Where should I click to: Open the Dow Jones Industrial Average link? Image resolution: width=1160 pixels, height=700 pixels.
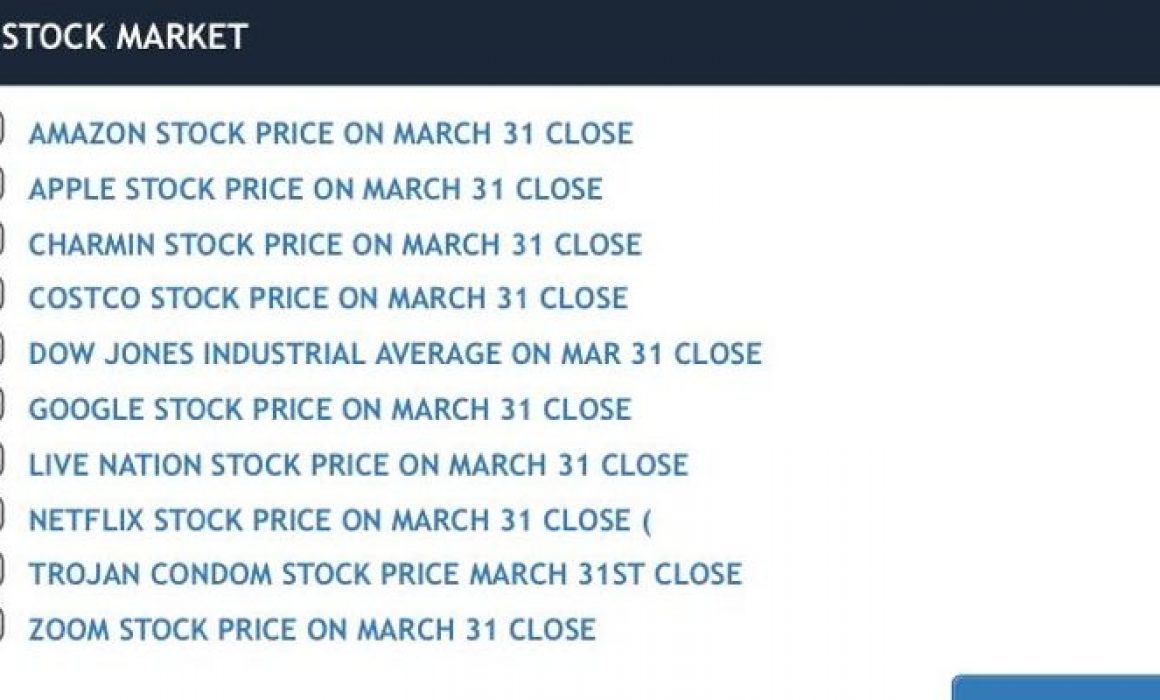pyautogui.click(x=395, y=354)
